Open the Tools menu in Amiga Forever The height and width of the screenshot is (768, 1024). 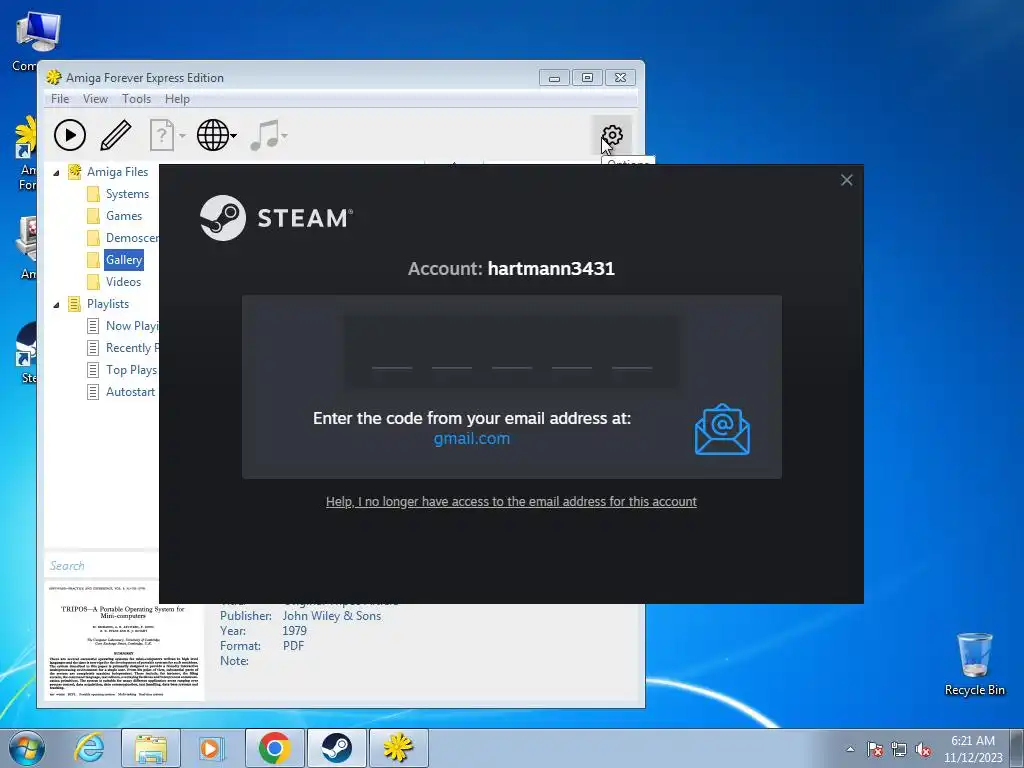coord(136,99)
